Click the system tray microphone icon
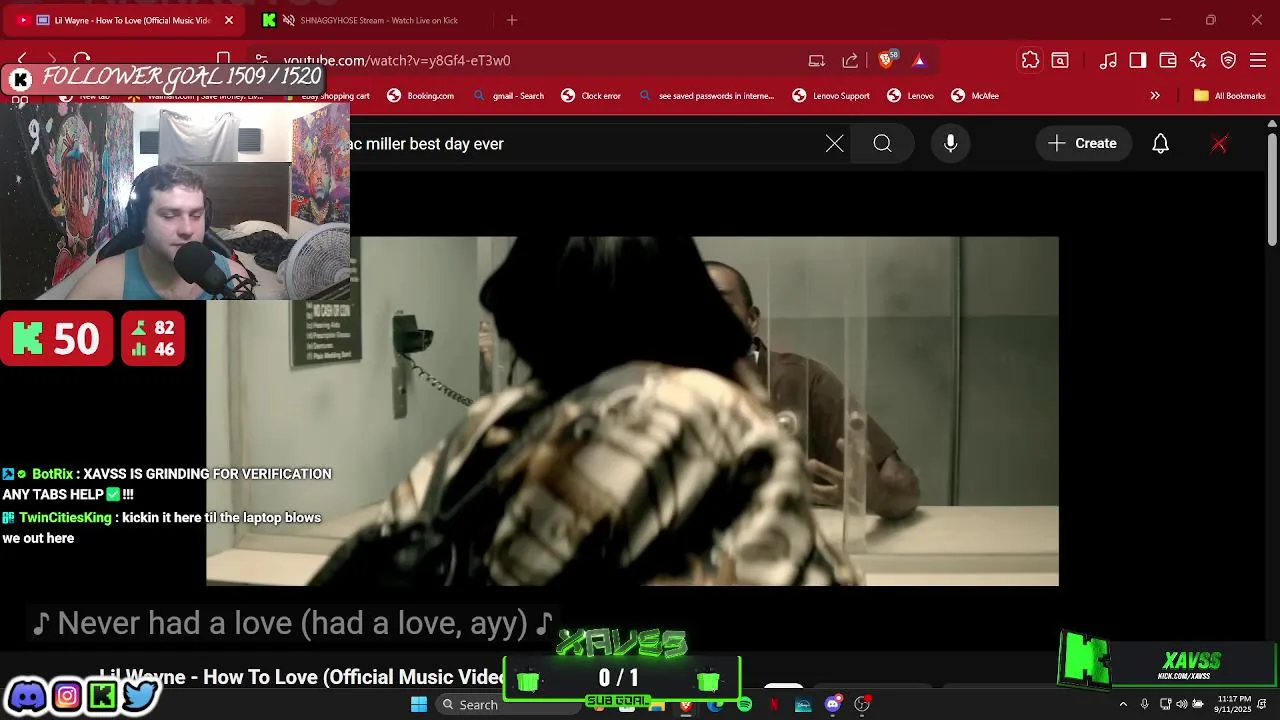Screen dimensions: 1280x720 click(x=1144, y=705)
